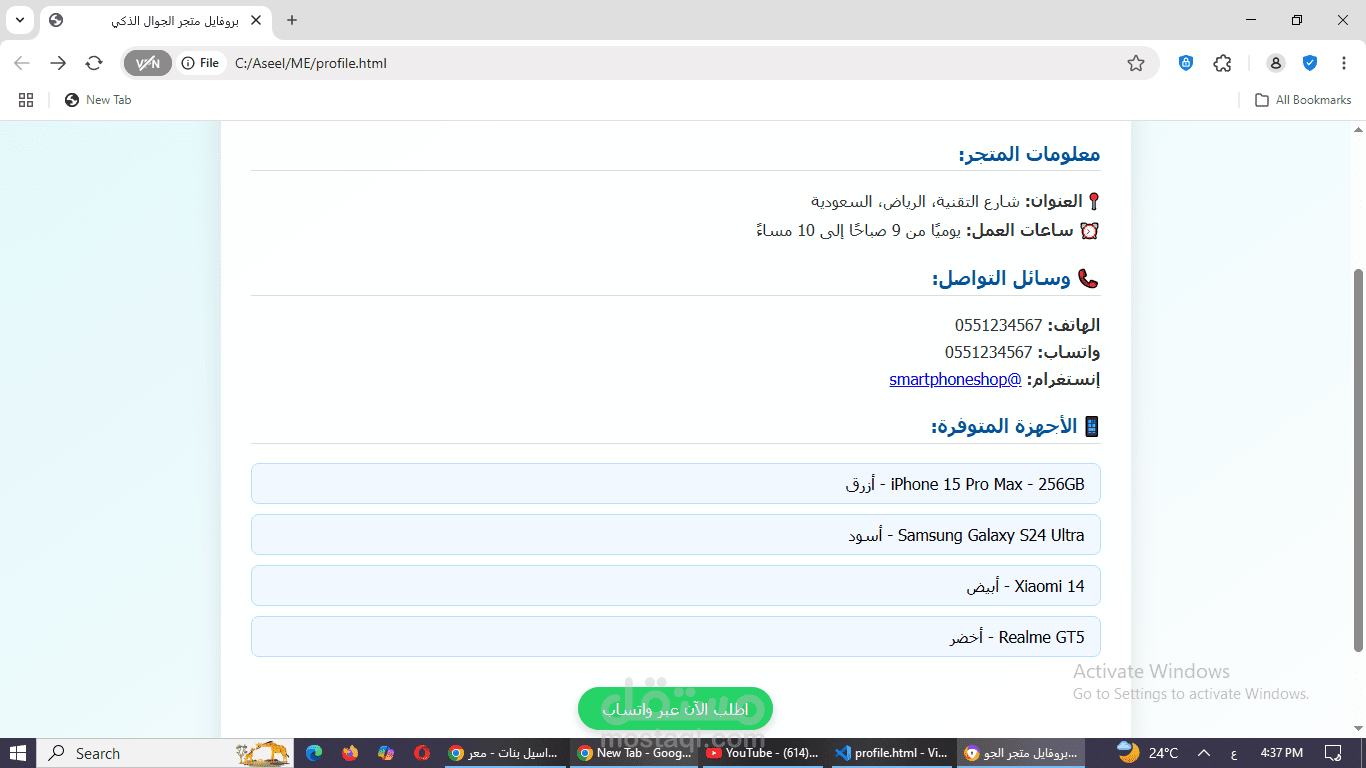
Task: Select the Realme GT5 device item
Action: (676, 637)
